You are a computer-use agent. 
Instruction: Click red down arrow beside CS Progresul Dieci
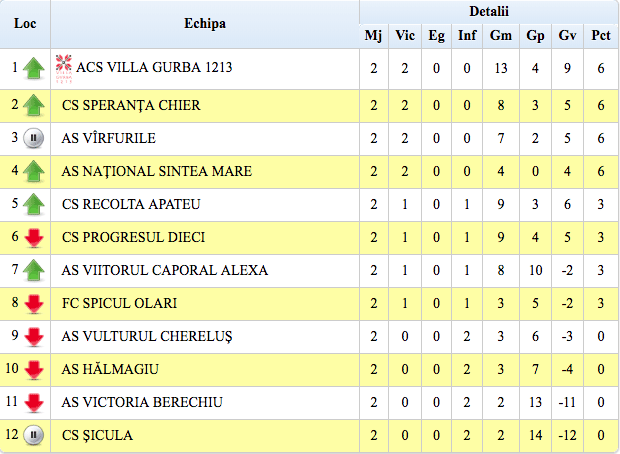point(33,238)
